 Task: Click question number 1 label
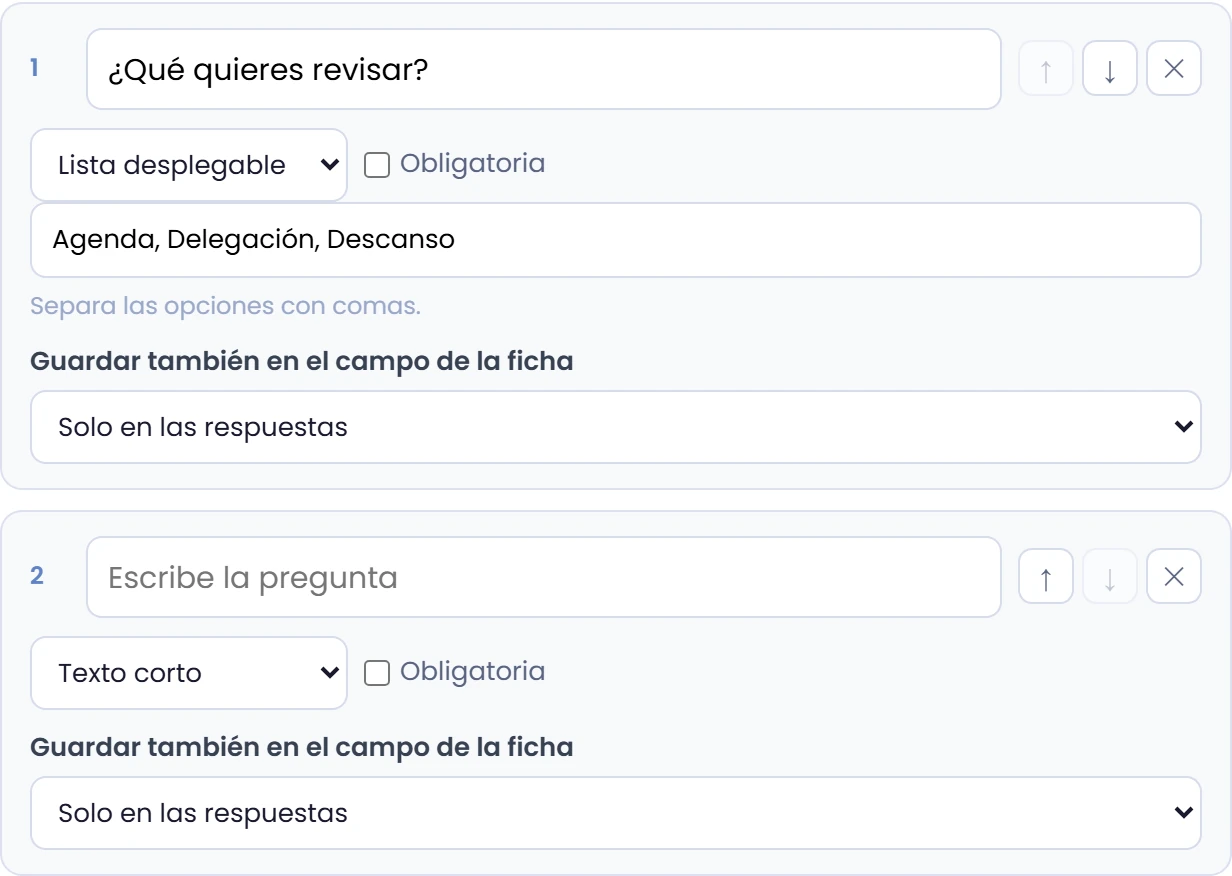(35, 68)
